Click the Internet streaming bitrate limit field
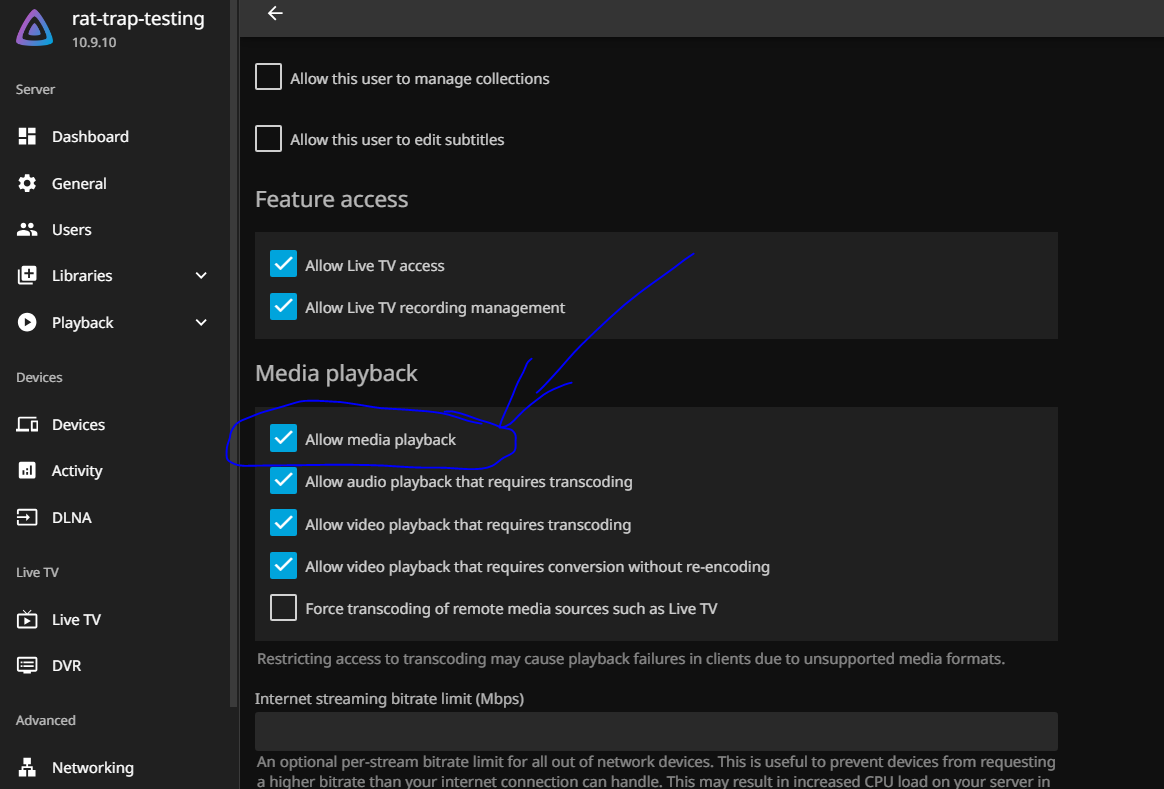This screenshot has height=789, width=1164. click(x=656, y=731)
